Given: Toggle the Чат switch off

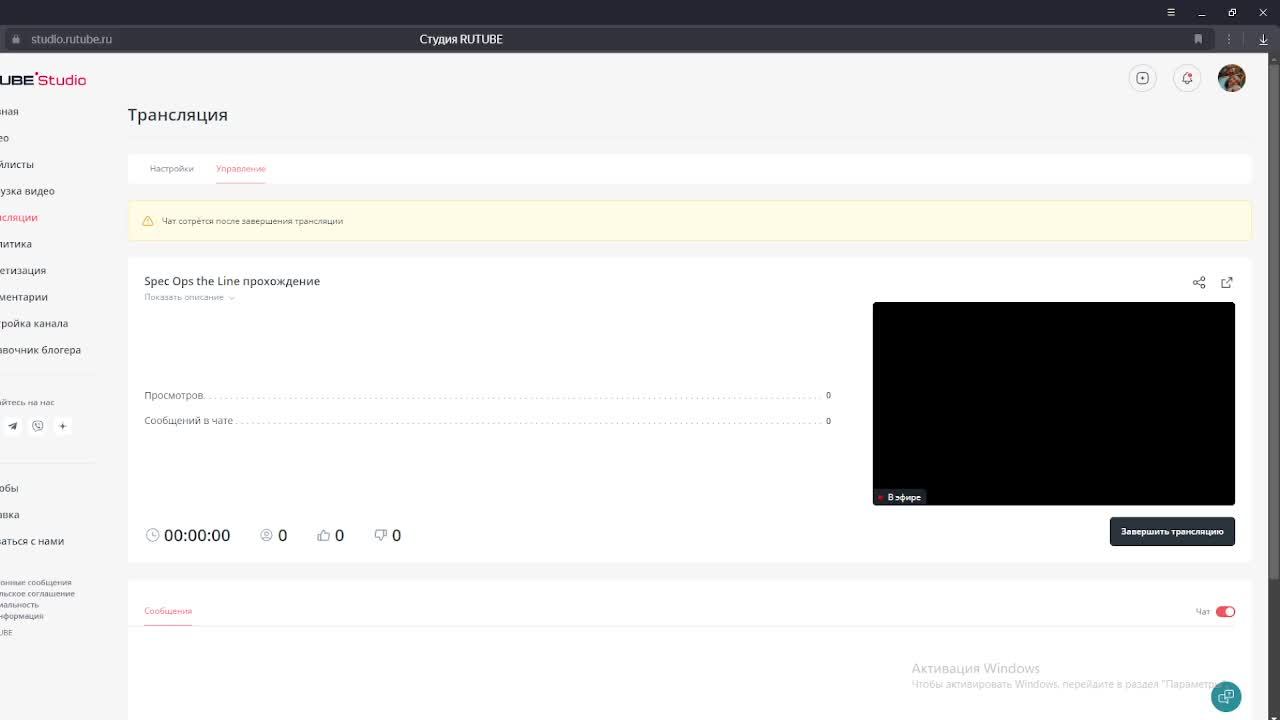Looking at the screenshot, I should point(1225,612).
